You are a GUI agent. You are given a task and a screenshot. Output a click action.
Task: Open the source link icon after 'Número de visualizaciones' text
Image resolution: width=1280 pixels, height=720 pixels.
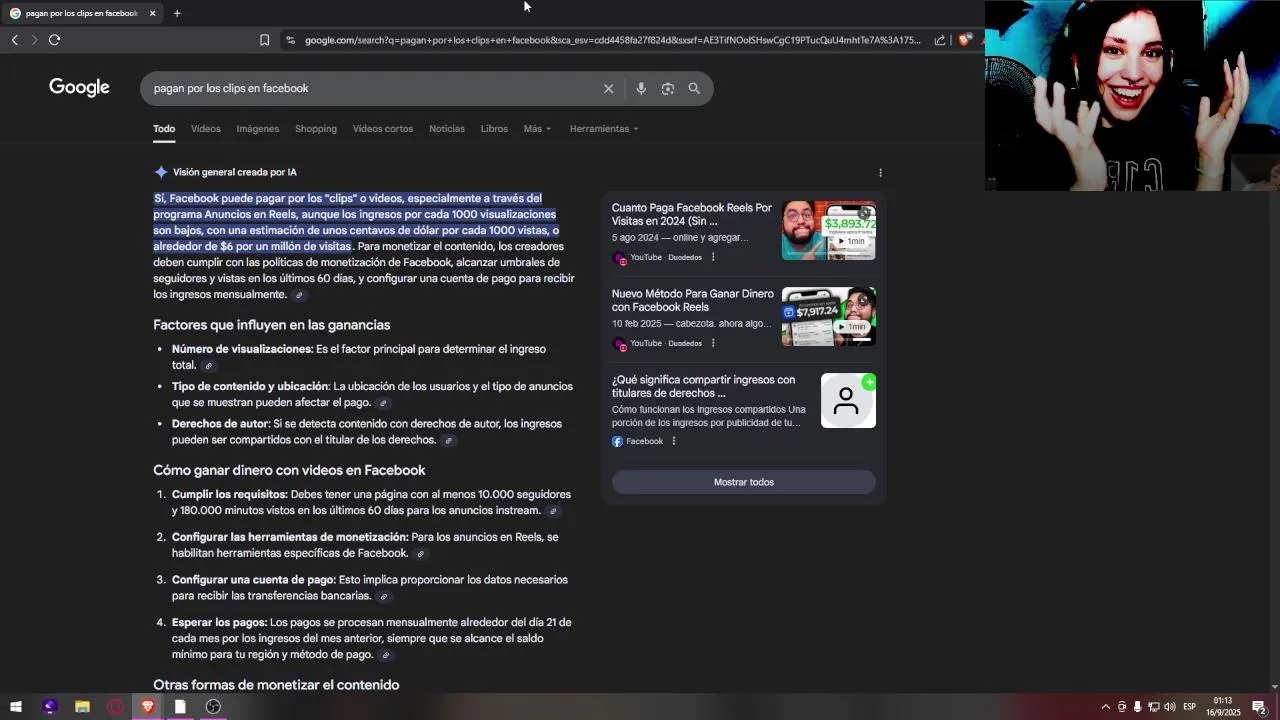[x=209, y=366]
